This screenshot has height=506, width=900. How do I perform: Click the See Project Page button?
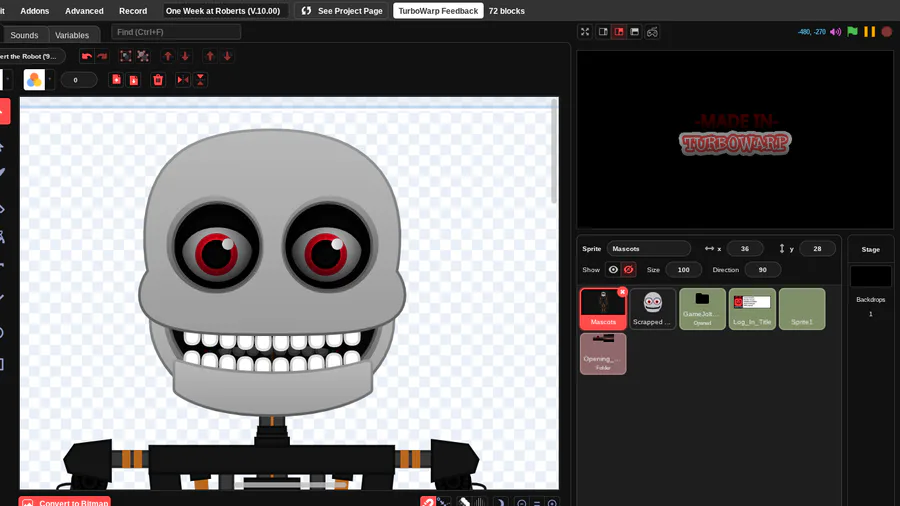(x=342, y=11)
